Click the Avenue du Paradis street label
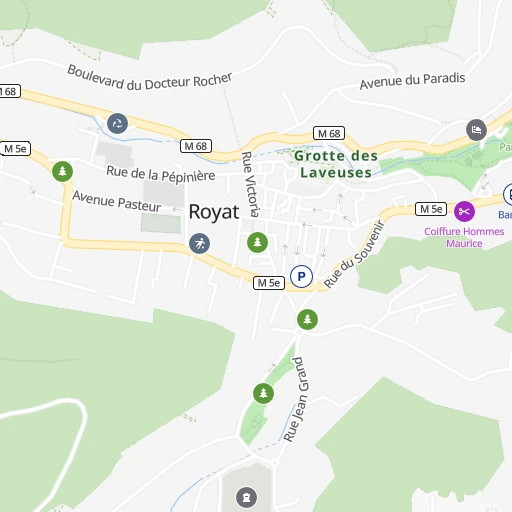 coord(412,80)
